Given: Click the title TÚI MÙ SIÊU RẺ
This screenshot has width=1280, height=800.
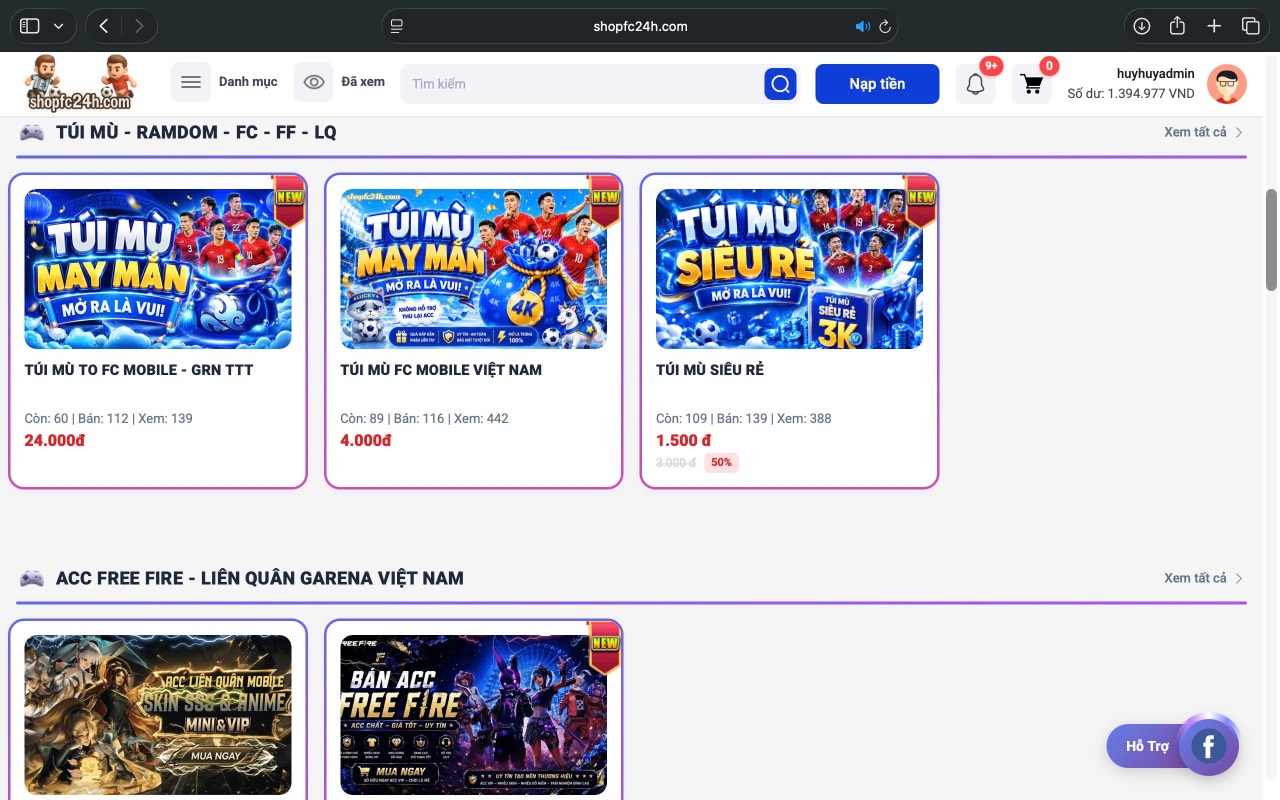Looking at the screenshot, I should [710, 370].
